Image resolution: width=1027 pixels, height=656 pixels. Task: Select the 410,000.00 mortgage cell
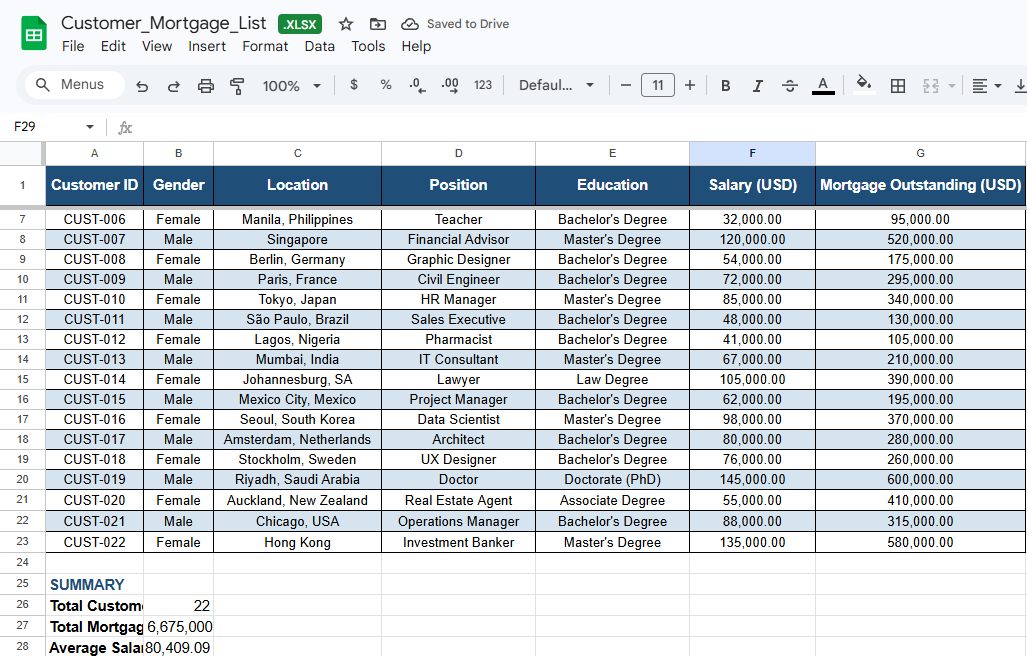[x=920, y=501]
